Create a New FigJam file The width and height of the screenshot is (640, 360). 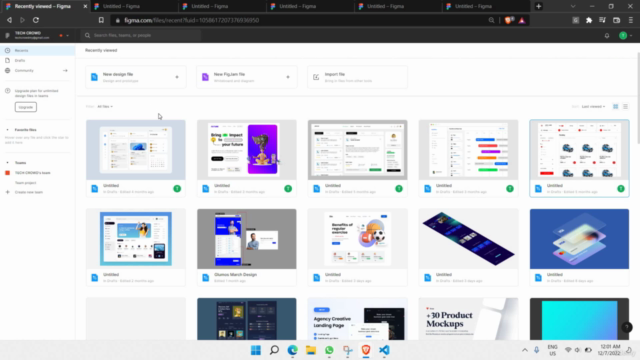247,77
